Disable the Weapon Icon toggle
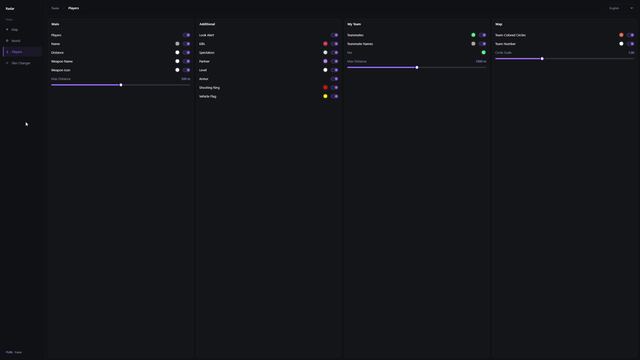Viewport: 640px width, 360px height. coord(187,70)
